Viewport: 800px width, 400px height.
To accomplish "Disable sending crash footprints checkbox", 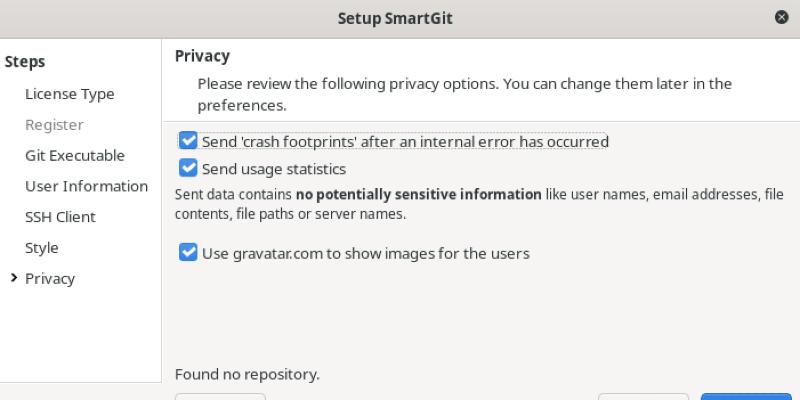I will click(x=188, y=141).
